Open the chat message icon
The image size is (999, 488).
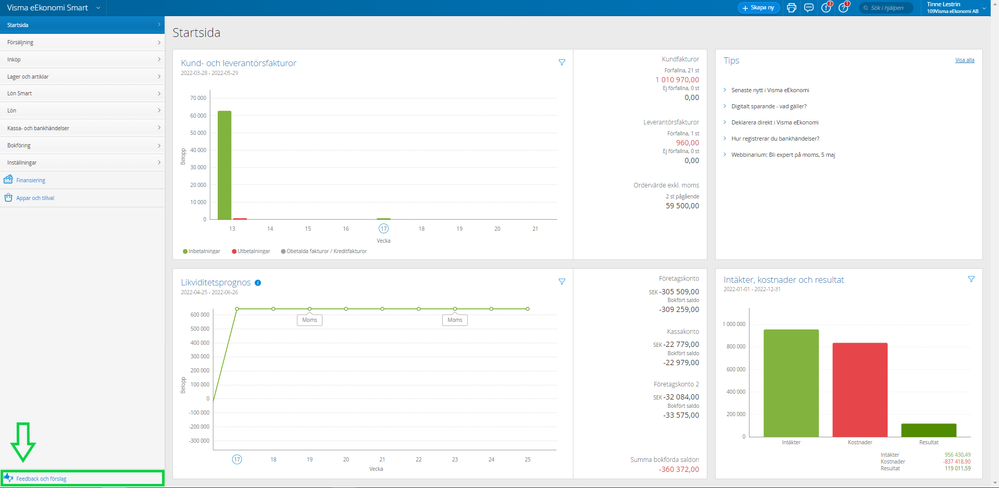(x=809, y=7)
